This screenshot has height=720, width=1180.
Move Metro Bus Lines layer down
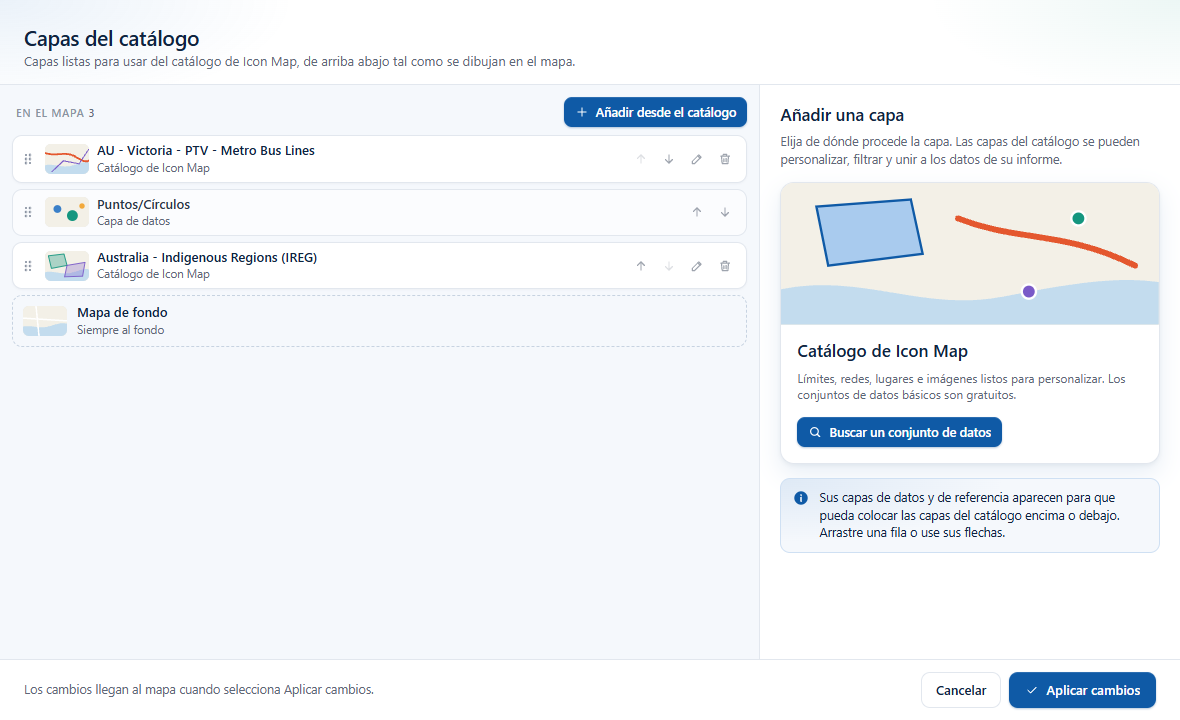668,159
